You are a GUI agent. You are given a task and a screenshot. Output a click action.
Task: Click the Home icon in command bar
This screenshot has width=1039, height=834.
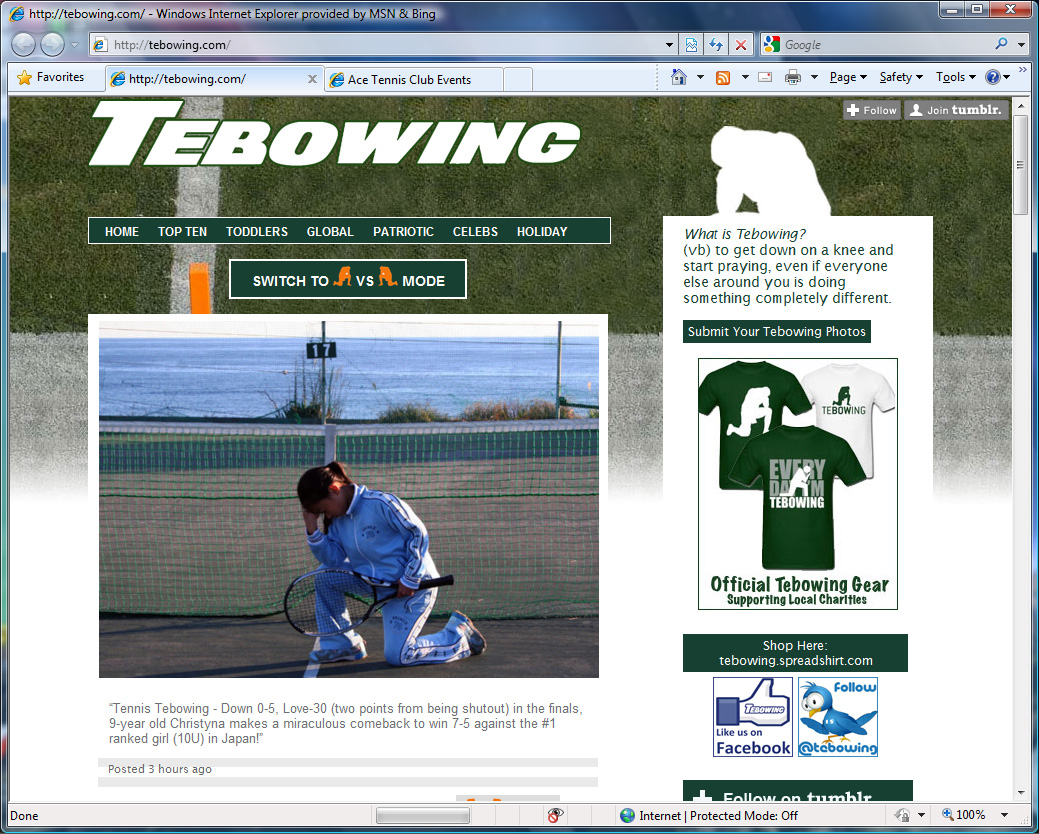[x=679, y=77]
